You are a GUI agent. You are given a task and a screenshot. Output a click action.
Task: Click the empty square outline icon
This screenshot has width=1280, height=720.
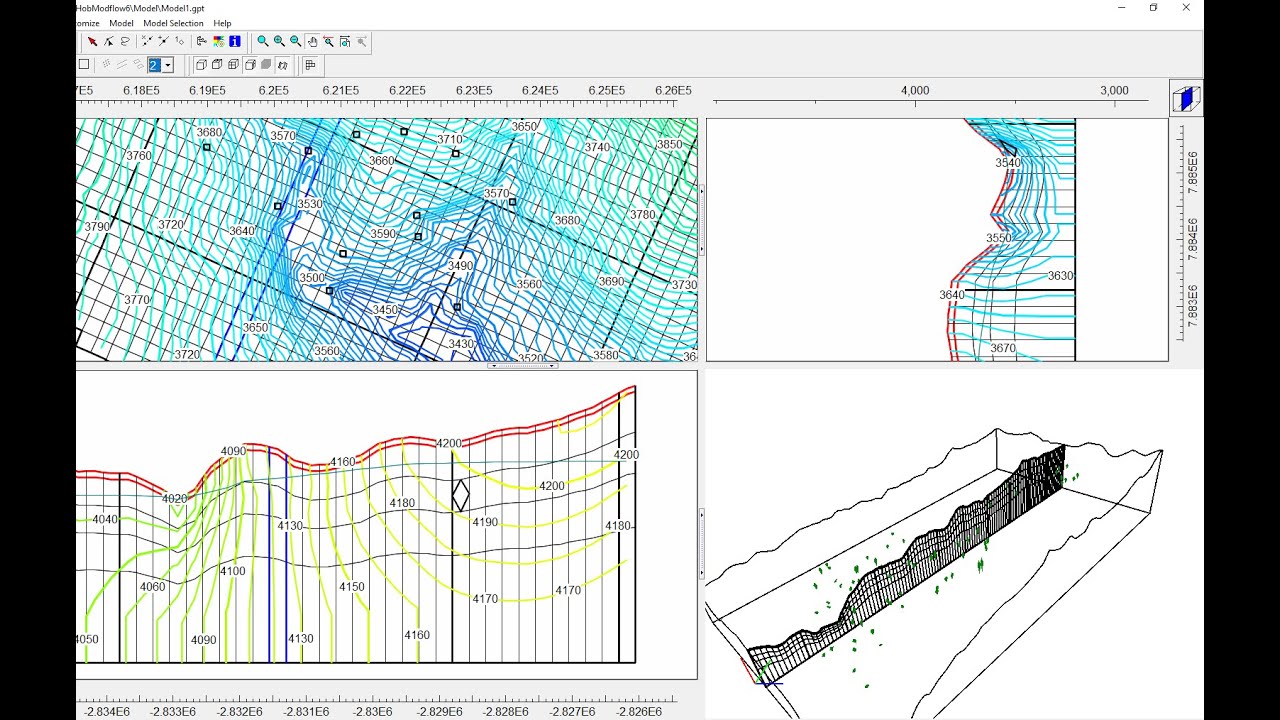(x=84, y=65)
